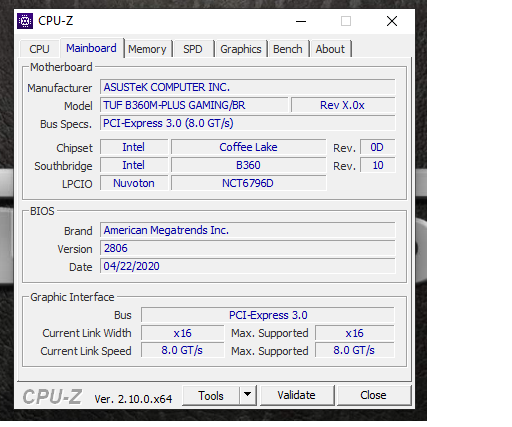Open the About tab
The height and width of the screenshot is (427, 512).
330,49
